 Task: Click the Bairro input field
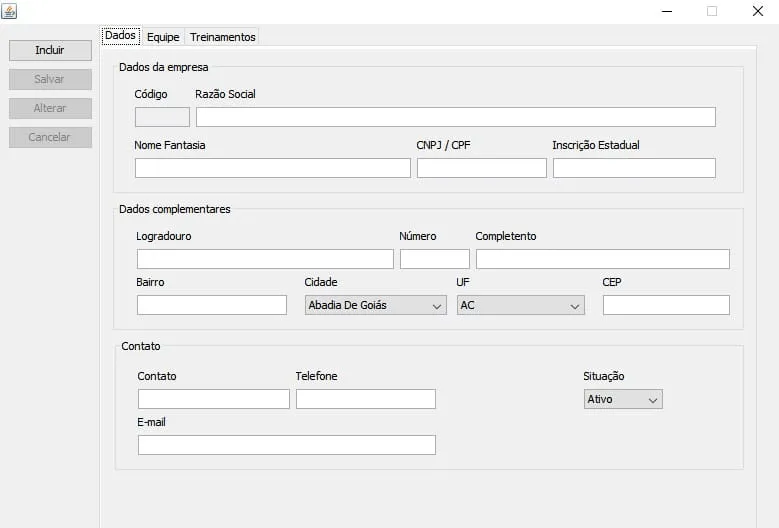211,305
